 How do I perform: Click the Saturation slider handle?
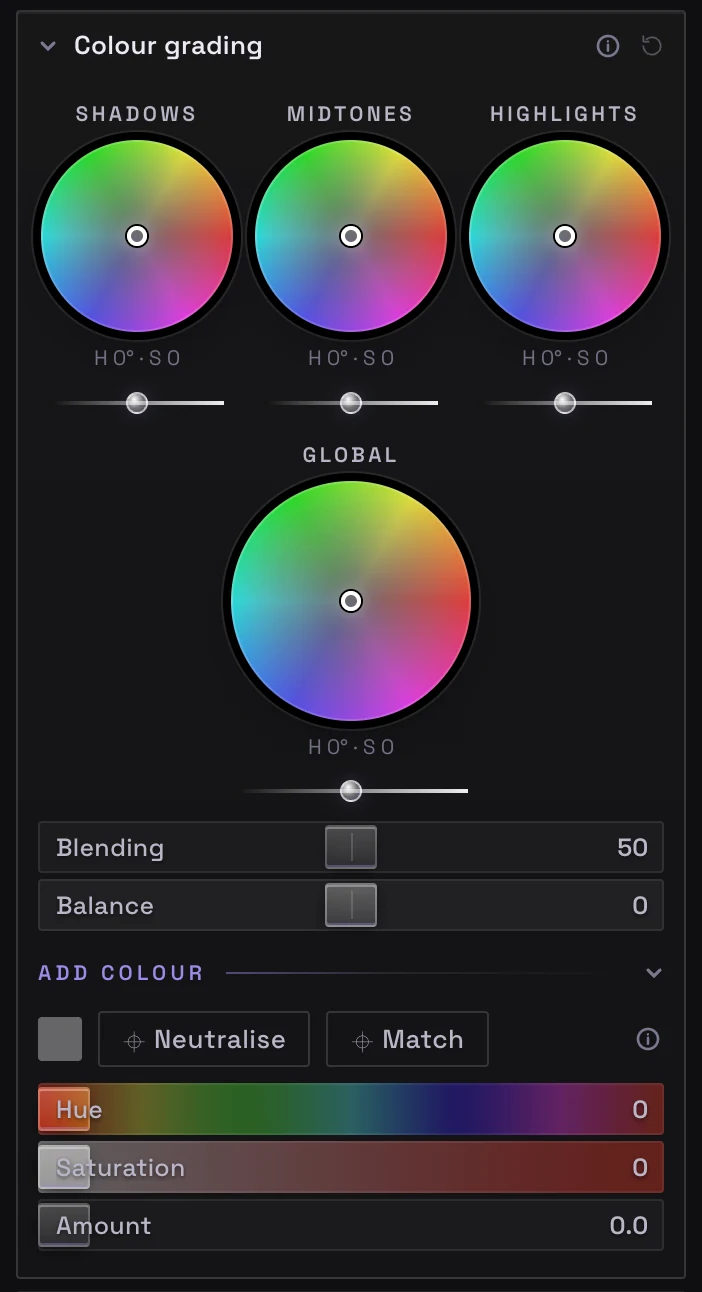click(64, 1168)
